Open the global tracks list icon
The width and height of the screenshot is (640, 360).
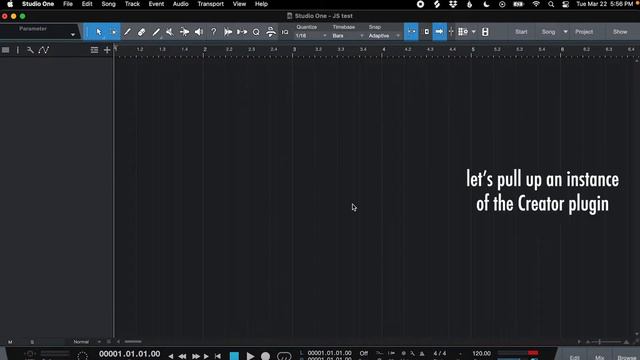94,50
